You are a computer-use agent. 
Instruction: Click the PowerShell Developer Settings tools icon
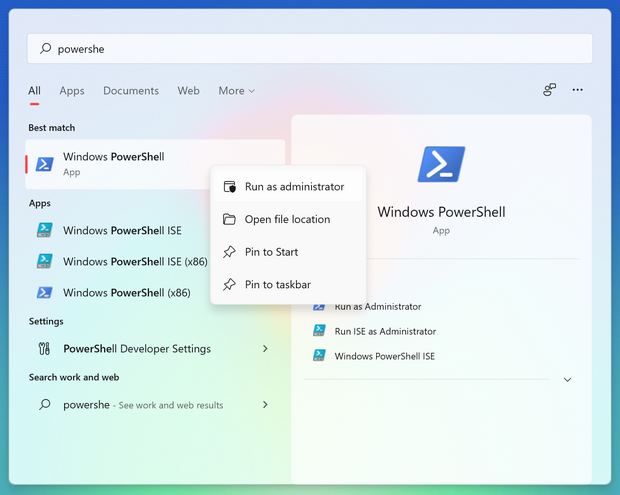click(44, 349)
